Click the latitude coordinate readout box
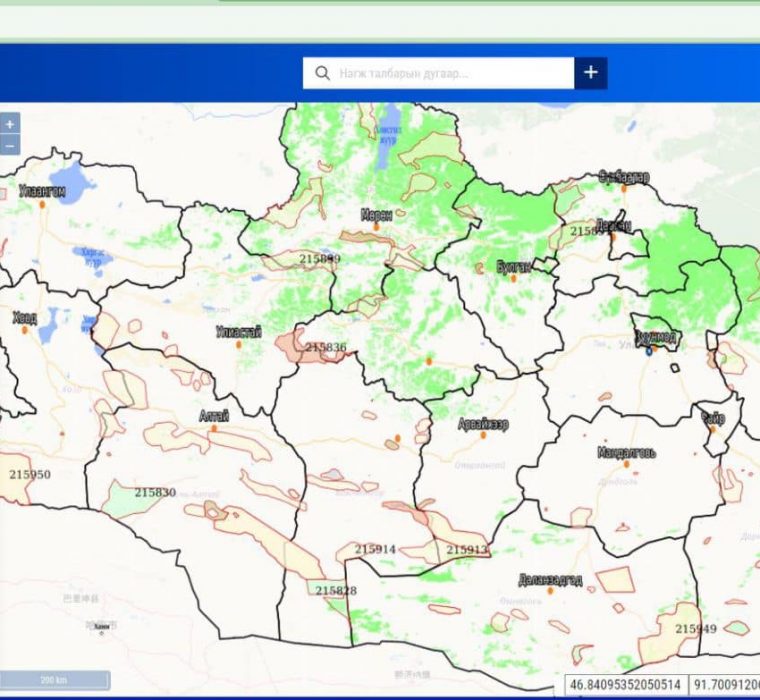Image resolution: width=760 pixels, height=700 pixels. [x=627, y=685]
